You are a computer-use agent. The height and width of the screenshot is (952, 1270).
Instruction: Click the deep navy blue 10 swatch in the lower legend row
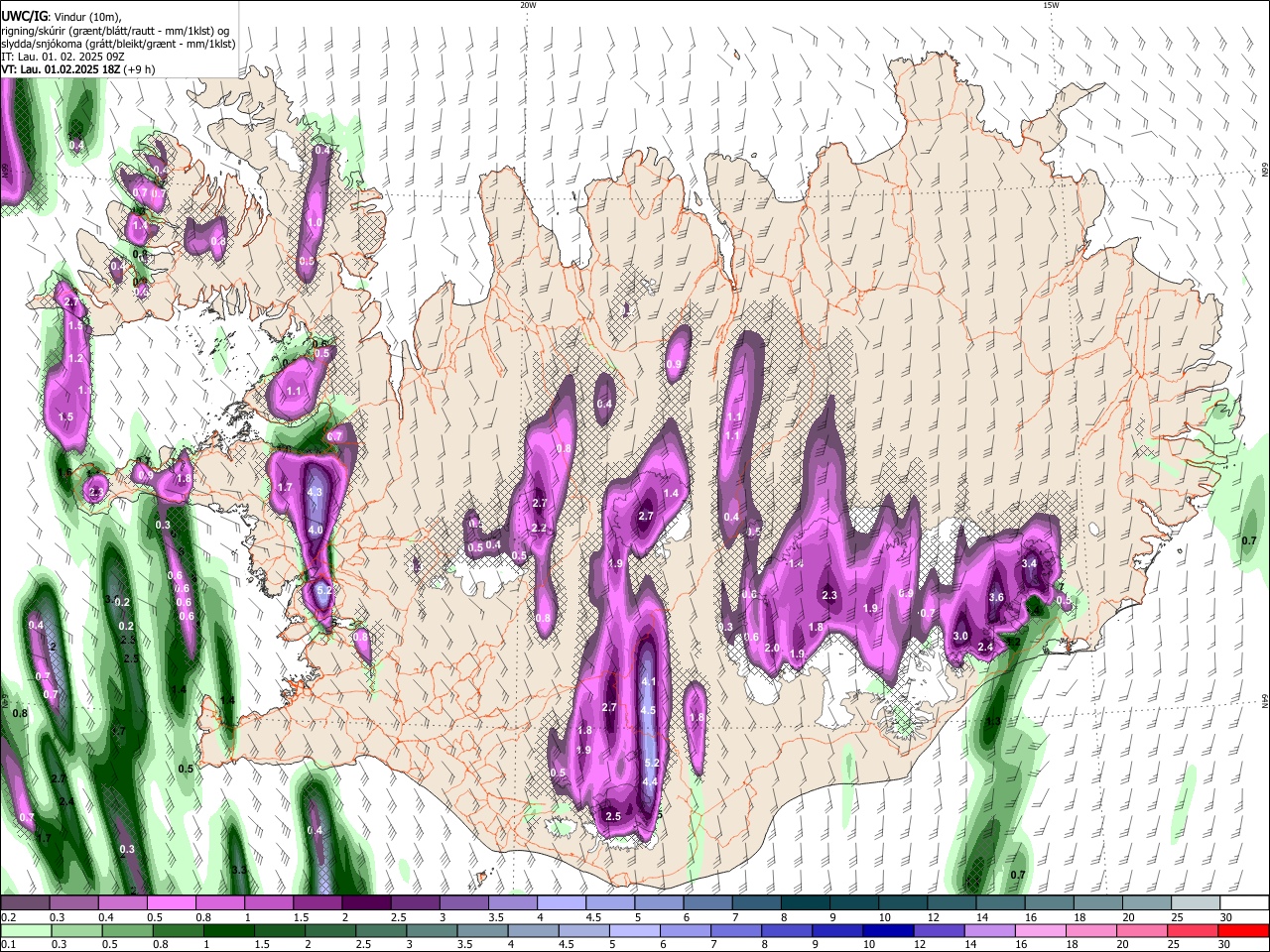coord(886,930)
